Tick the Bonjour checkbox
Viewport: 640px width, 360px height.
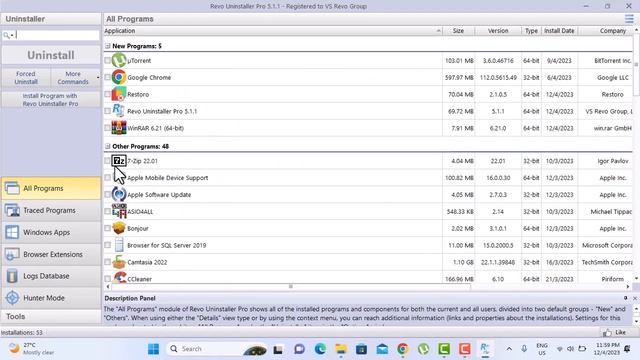tap(107, 228)
